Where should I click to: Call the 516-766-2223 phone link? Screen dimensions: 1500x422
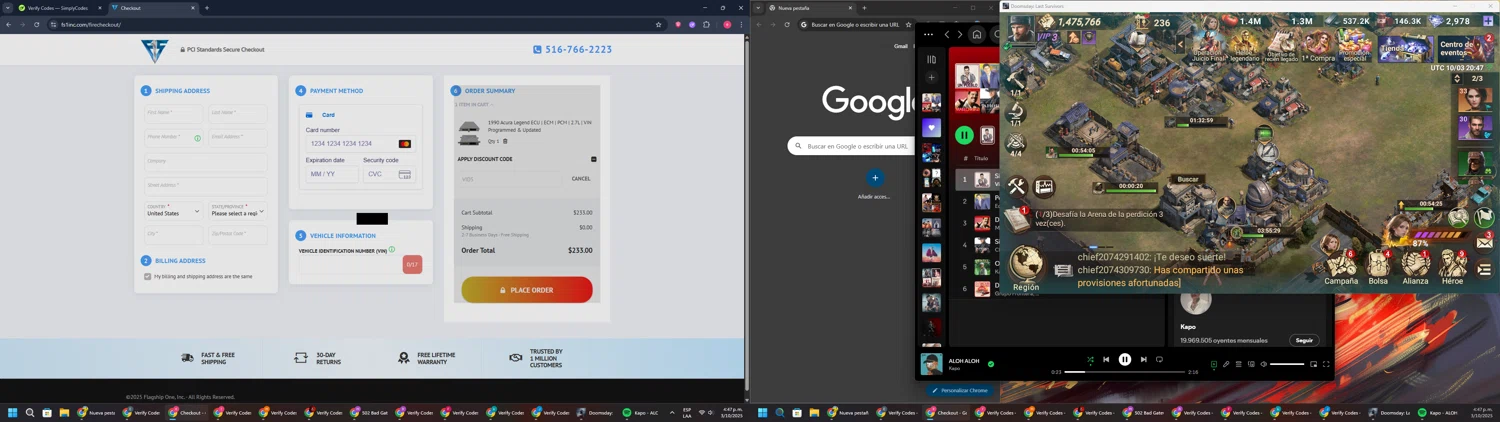pyautogui.click(x=572, y=49)
